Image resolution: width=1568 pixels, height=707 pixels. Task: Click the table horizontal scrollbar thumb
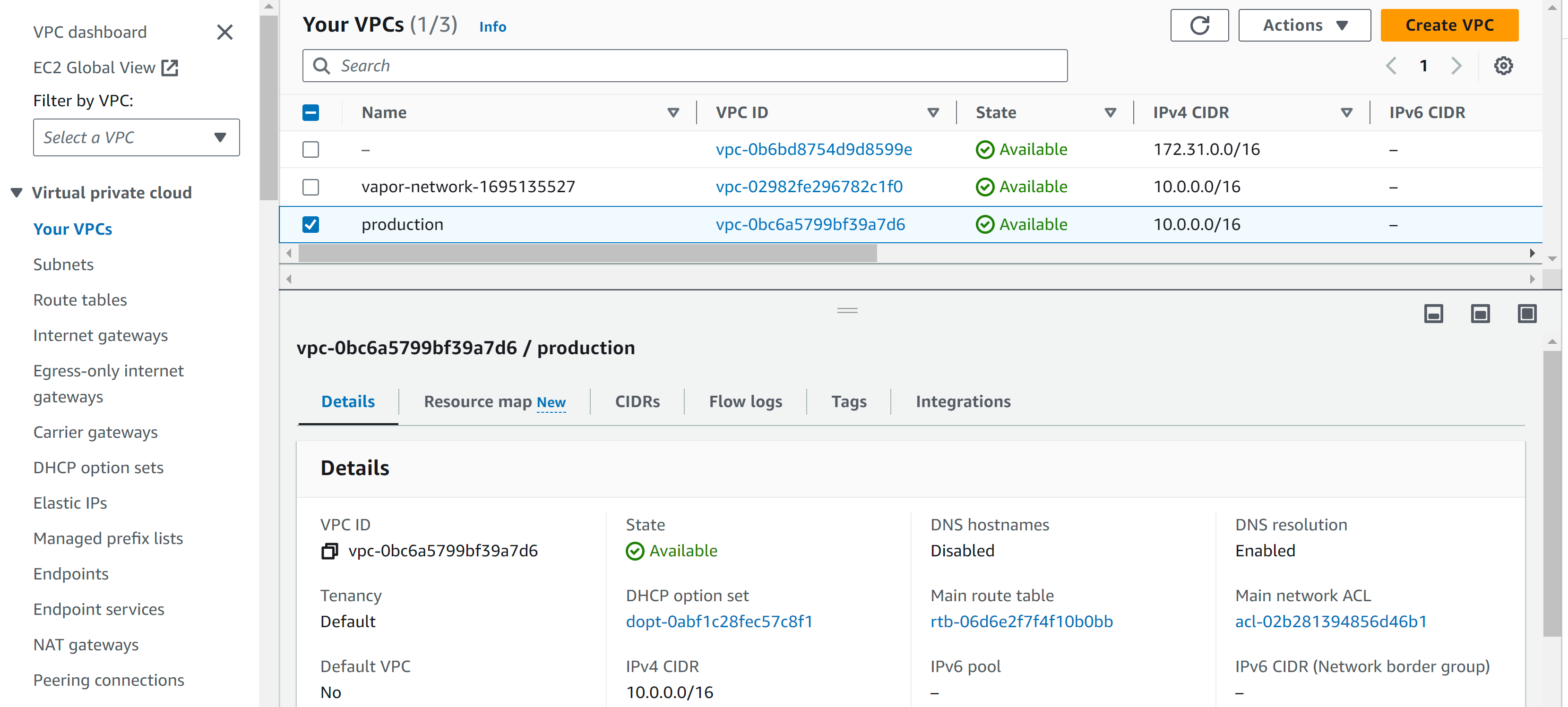pos(587,253)
